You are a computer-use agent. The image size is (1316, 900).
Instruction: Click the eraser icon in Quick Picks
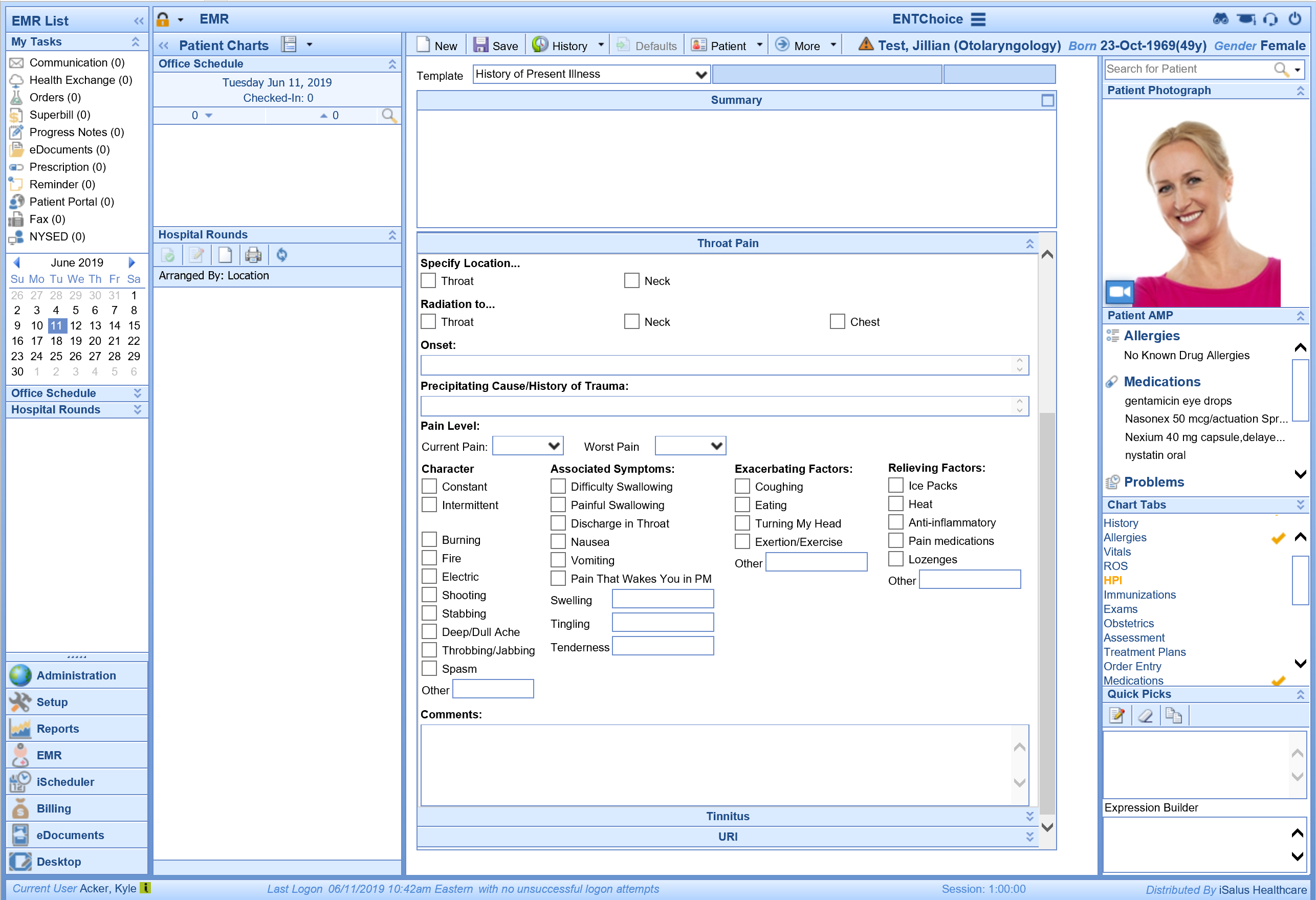(x=1145, y=716)
